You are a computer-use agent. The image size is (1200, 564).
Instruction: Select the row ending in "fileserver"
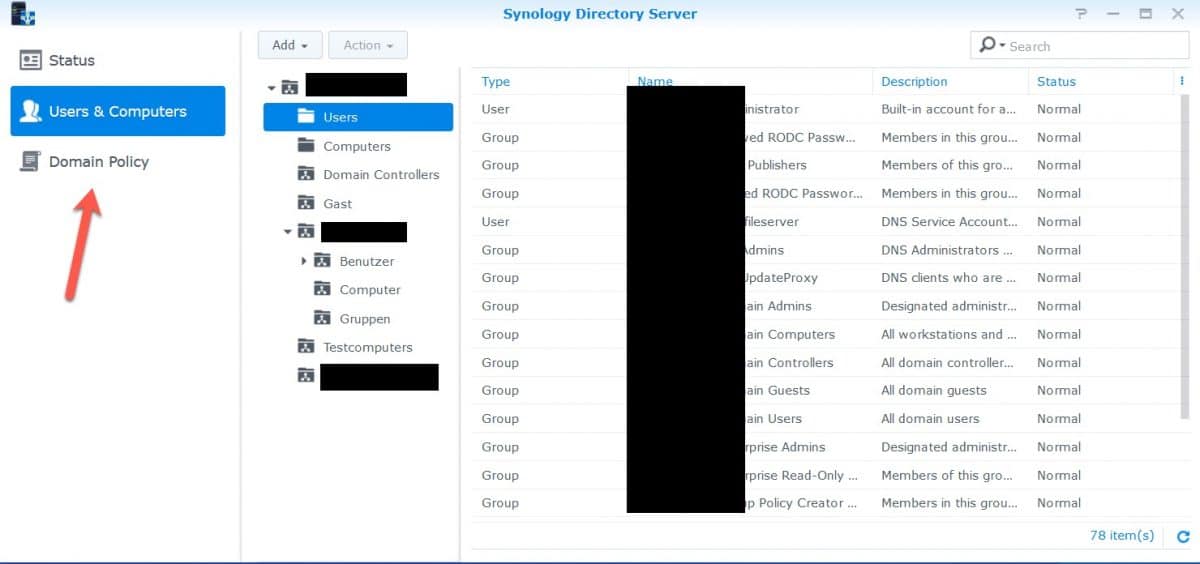pos(824,222)
